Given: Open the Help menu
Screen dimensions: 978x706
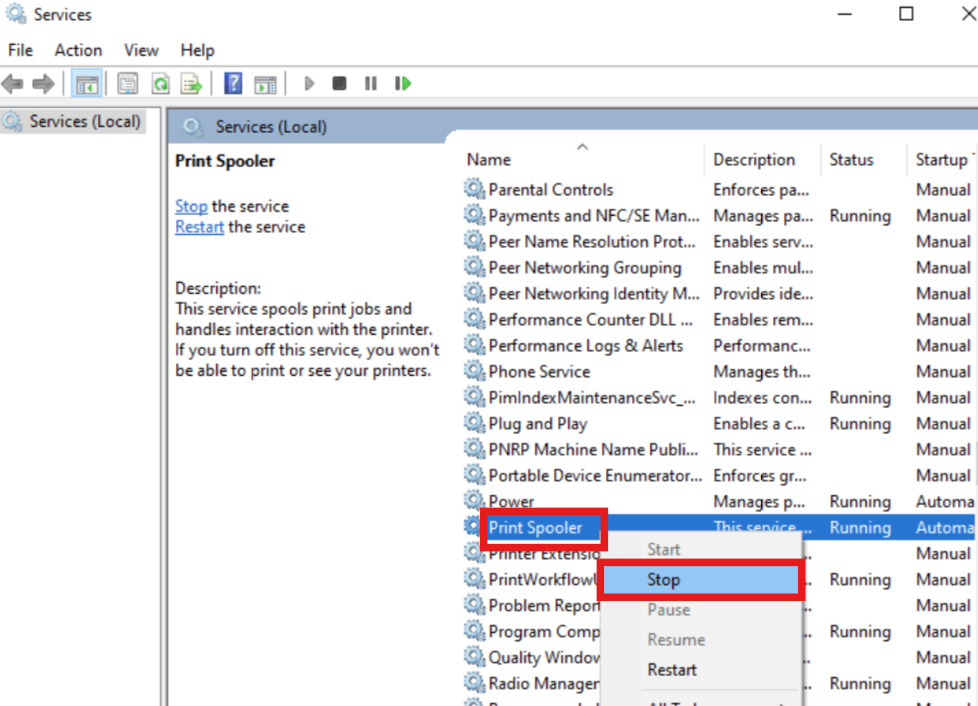Looking at the screenshot, I should point(197,50).
